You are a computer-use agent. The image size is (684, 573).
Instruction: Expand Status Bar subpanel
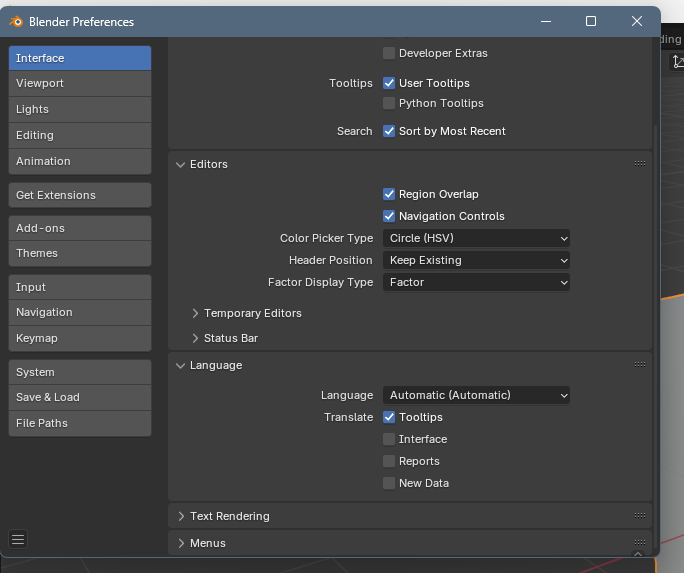[195, 338]
